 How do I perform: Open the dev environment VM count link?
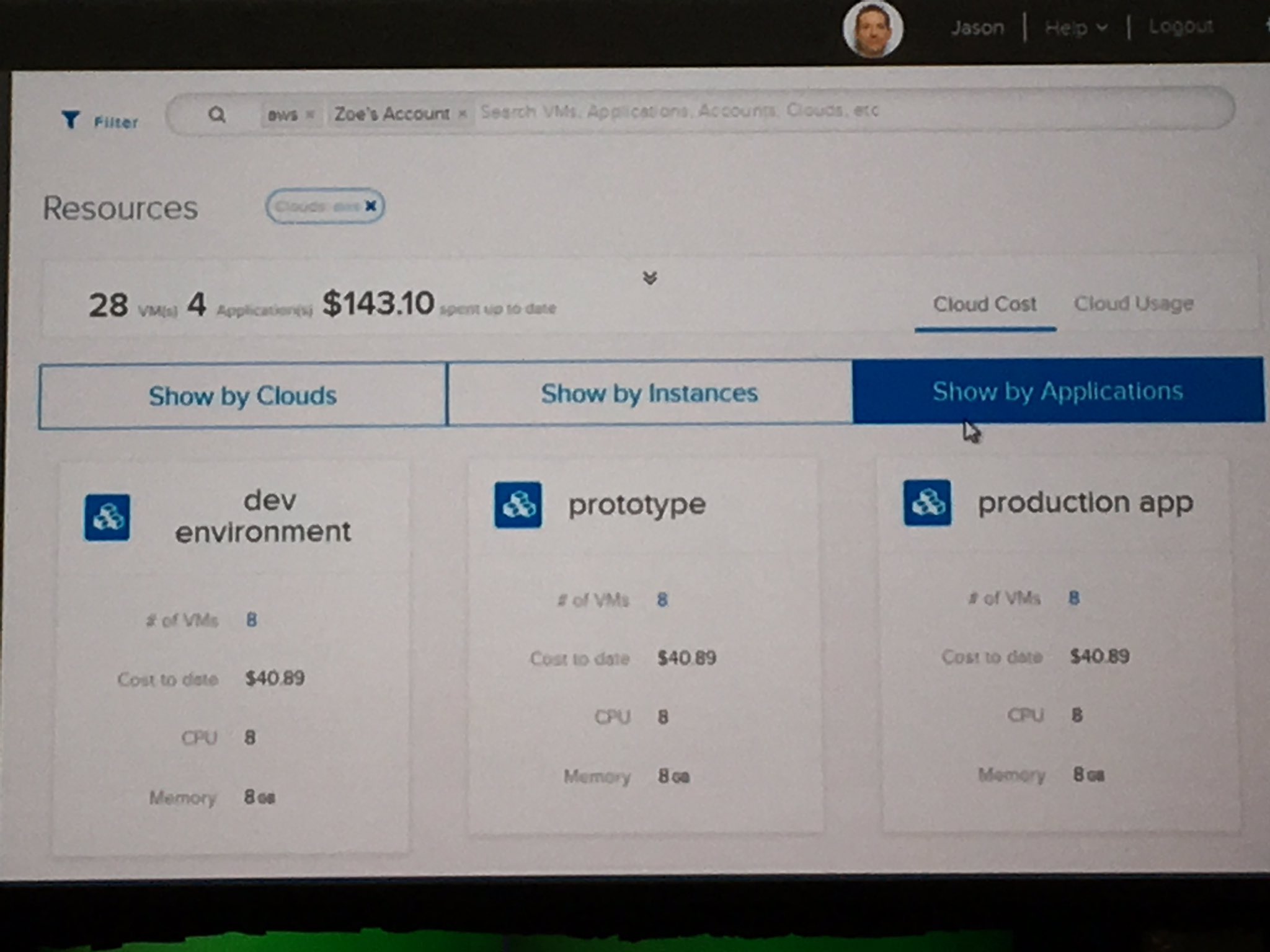point(251,620)
